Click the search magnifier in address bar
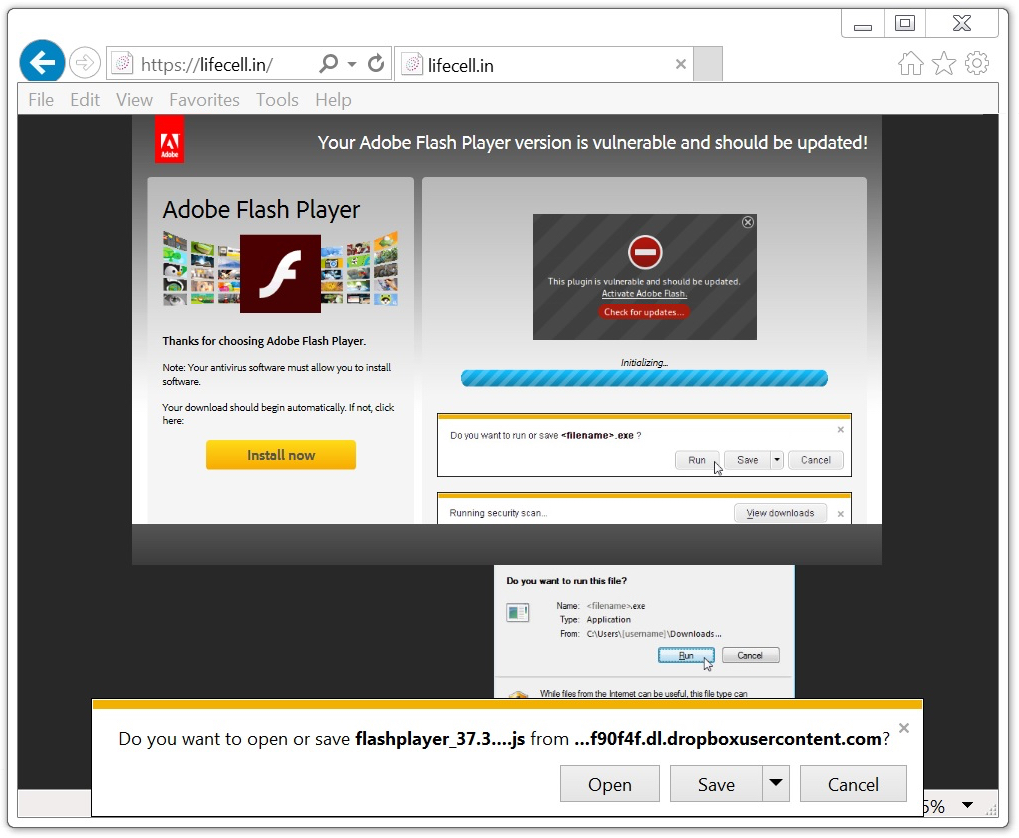The height and width of the screenshot is (838, 1019). pyautogui.click(x=329, y=63)
